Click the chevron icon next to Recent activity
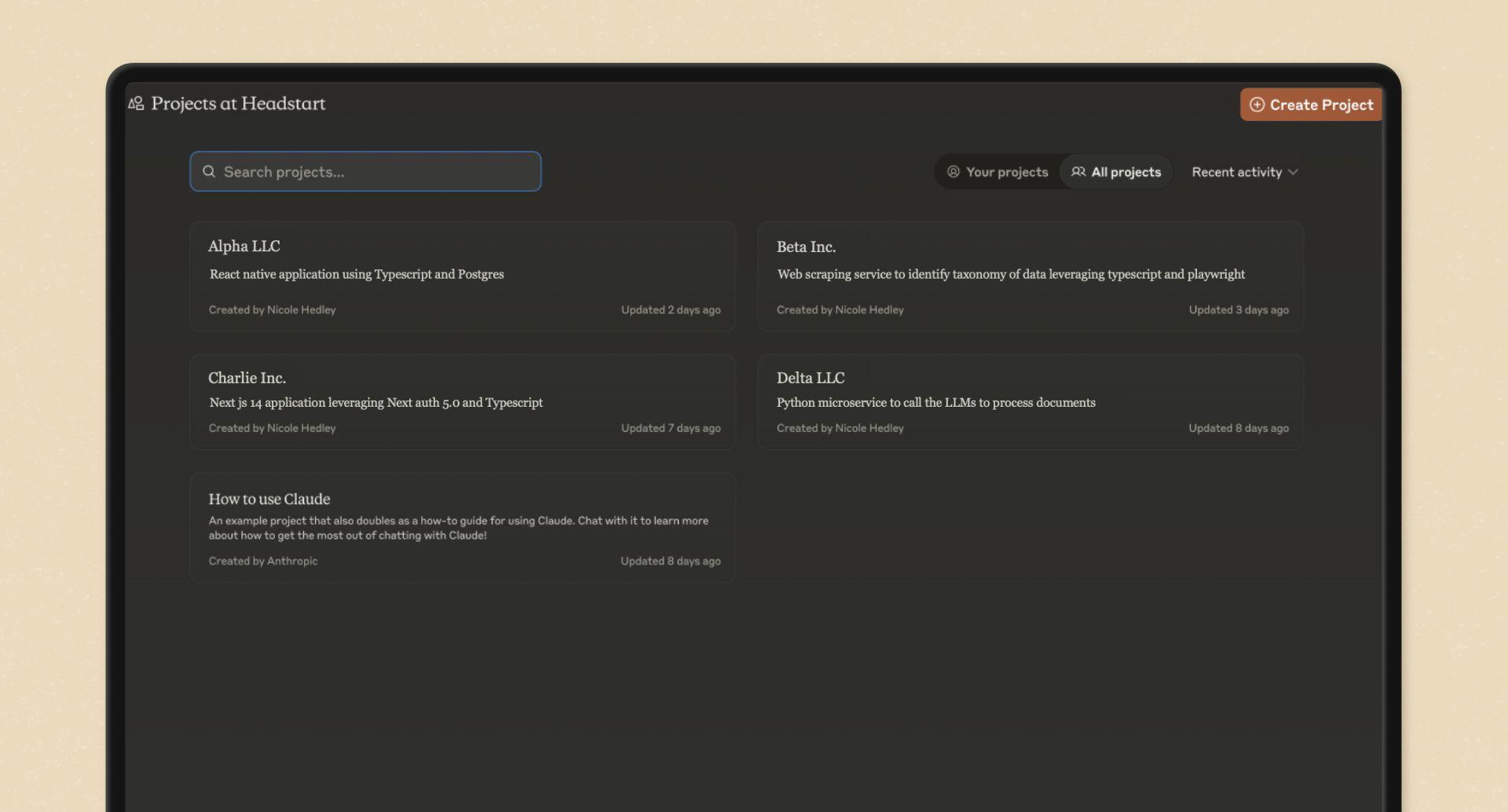The image size is (1508, 812). (x=1294, y=172)
